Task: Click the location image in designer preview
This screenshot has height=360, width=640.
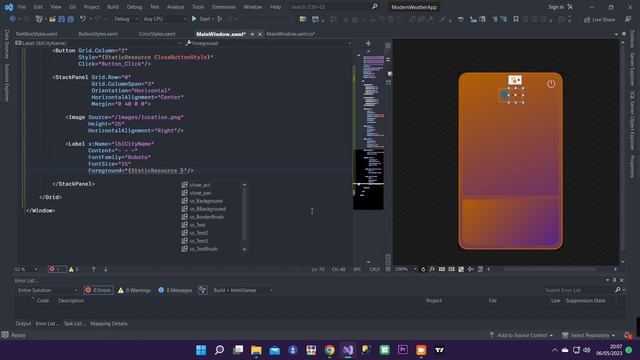Action: tap(504, 95)
